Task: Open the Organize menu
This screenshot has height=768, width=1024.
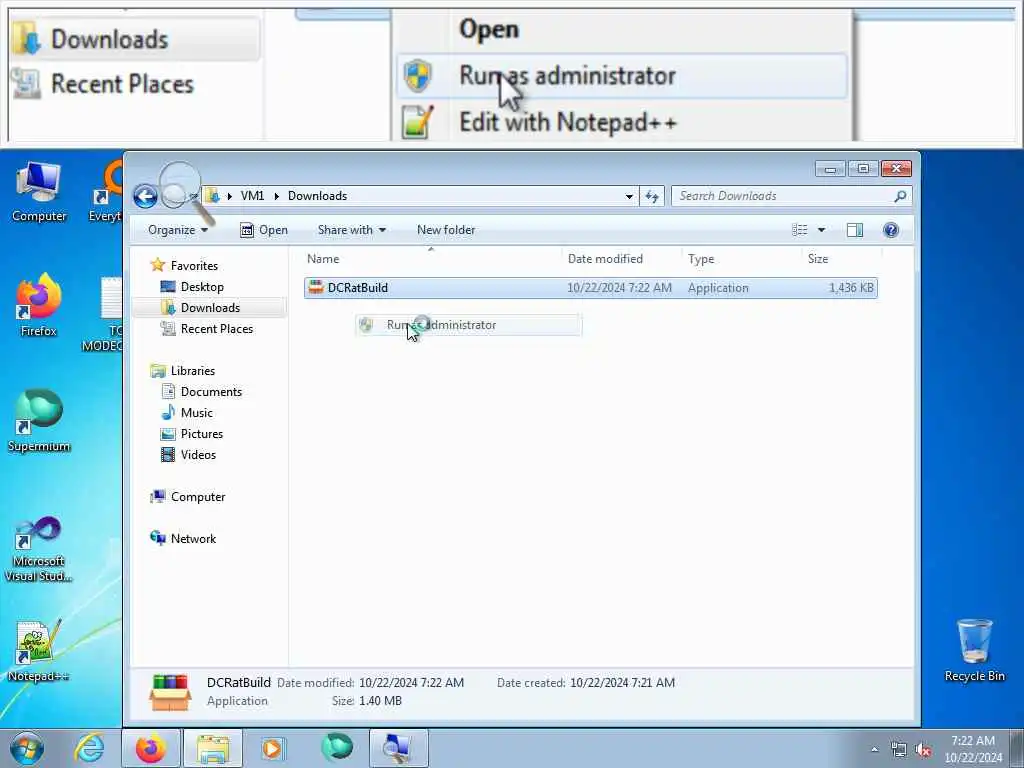Action: (x=178, y=230)
